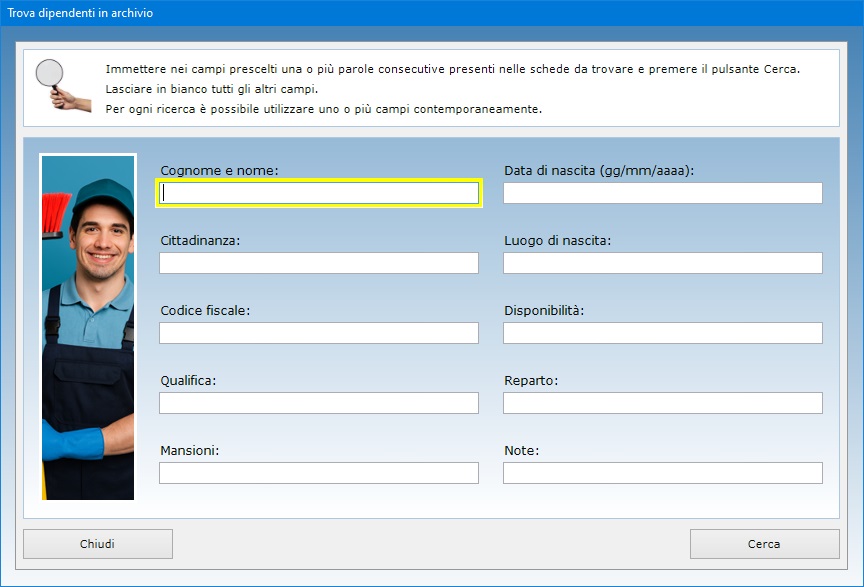Click inside the Note field

click(662, 473)
